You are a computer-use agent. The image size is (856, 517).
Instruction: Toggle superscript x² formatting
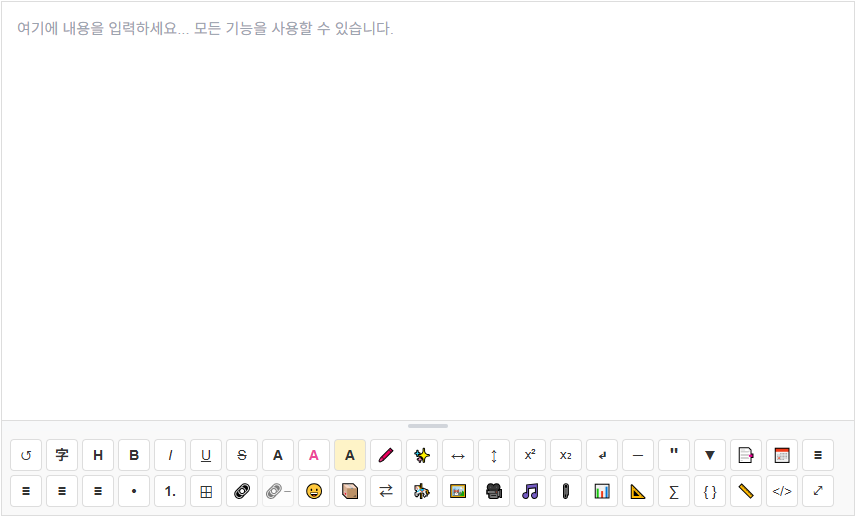(x=530, y=455)
